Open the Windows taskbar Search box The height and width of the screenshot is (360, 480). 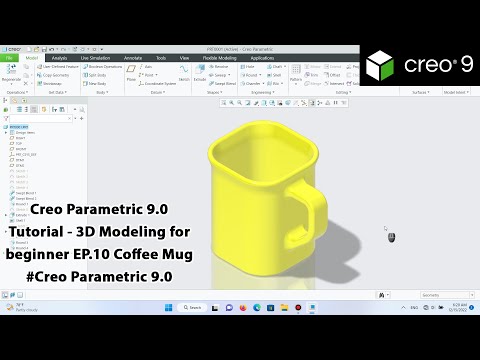coord(192,308)
